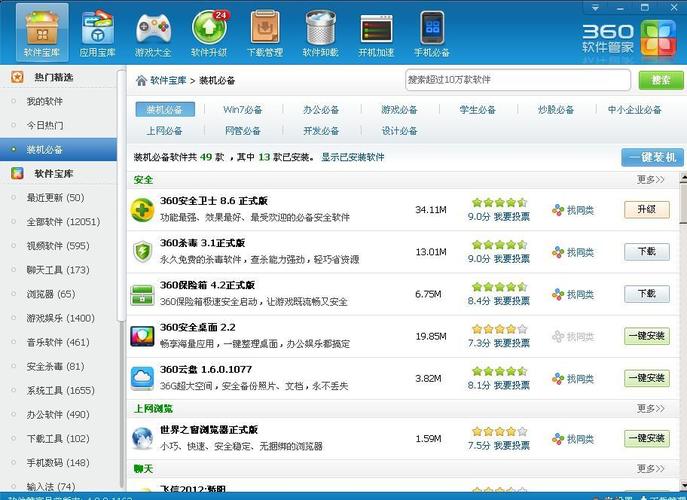
Task: Open the 软件卸载 trash can icon
Action: pyautogui.click(x=321, y=33)
